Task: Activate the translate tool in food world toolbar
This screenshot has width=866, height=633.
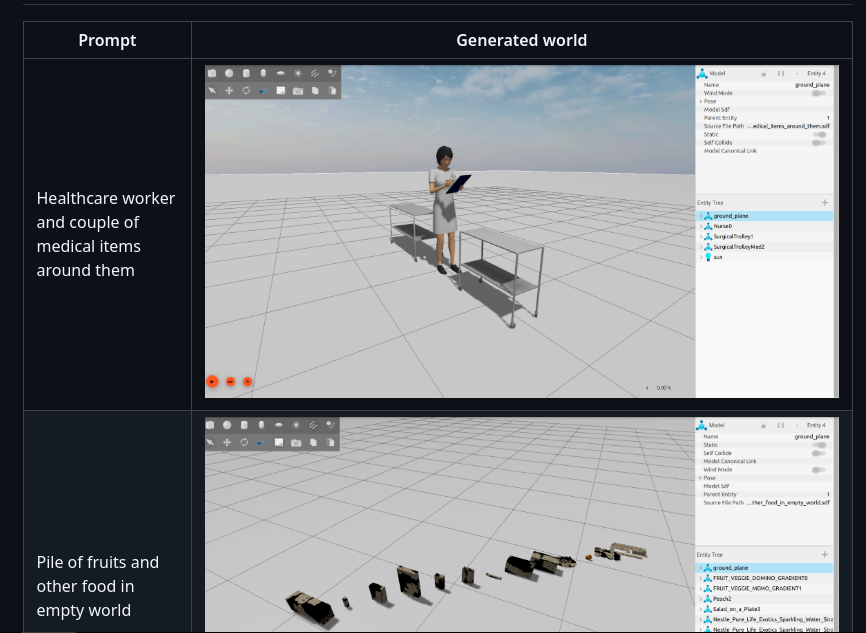Action: click(x=227, y=442)
